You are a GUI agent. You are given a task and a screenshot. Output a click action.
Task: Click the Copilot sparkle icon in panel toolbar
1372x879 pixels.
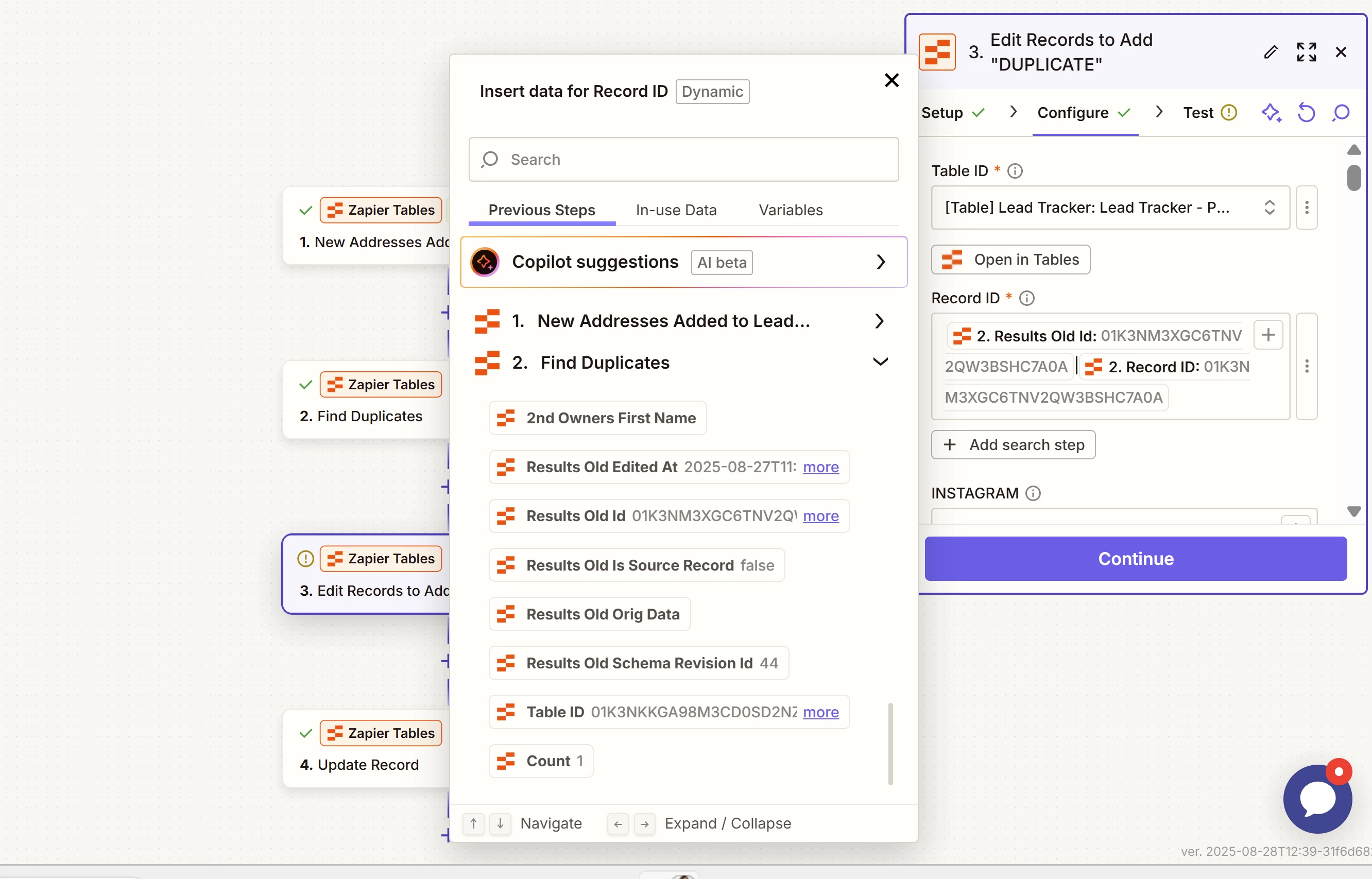tap(1271, 112)
